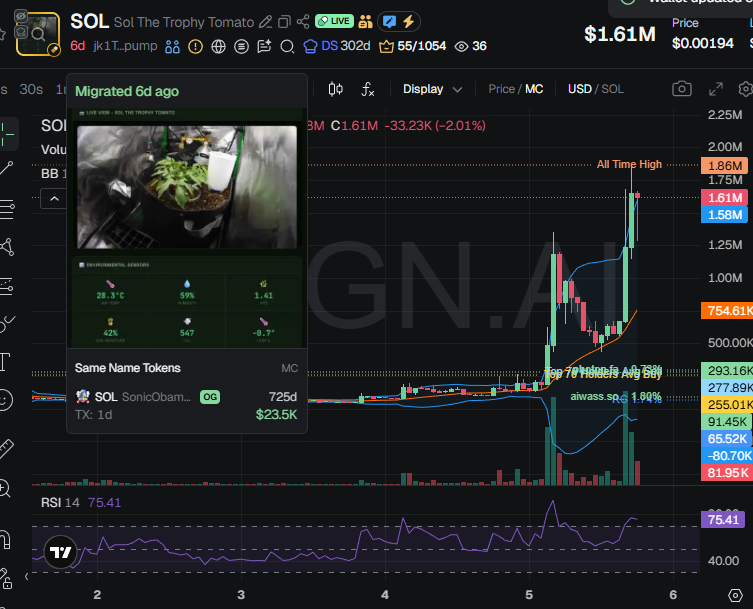Select the brush drawing tool
This screenshot has width=753, height=609.
click(6, 324)
